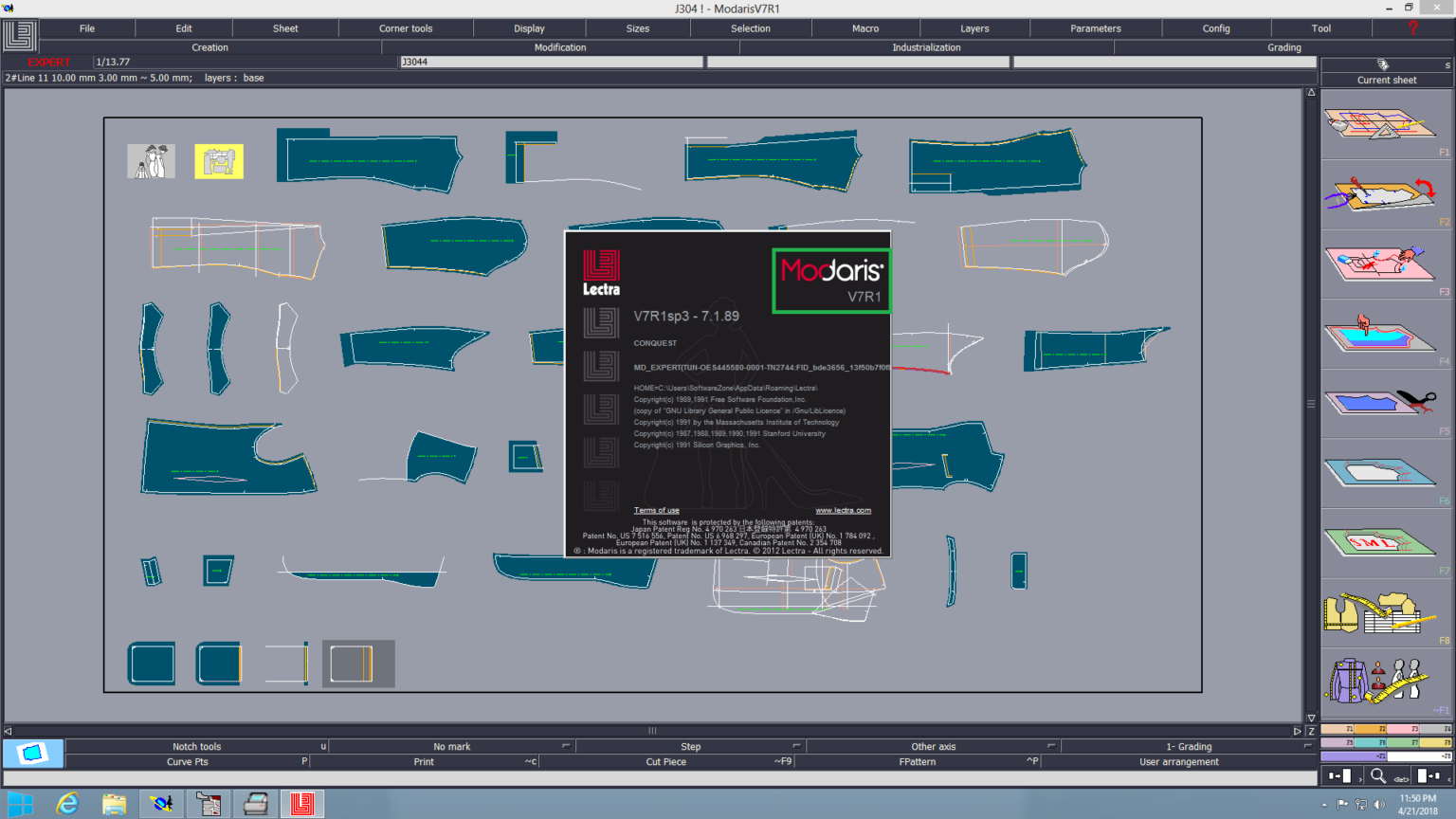Select the F3 modification toolbox icon
Screen dimensions: 1456x819
[1385, 264]
